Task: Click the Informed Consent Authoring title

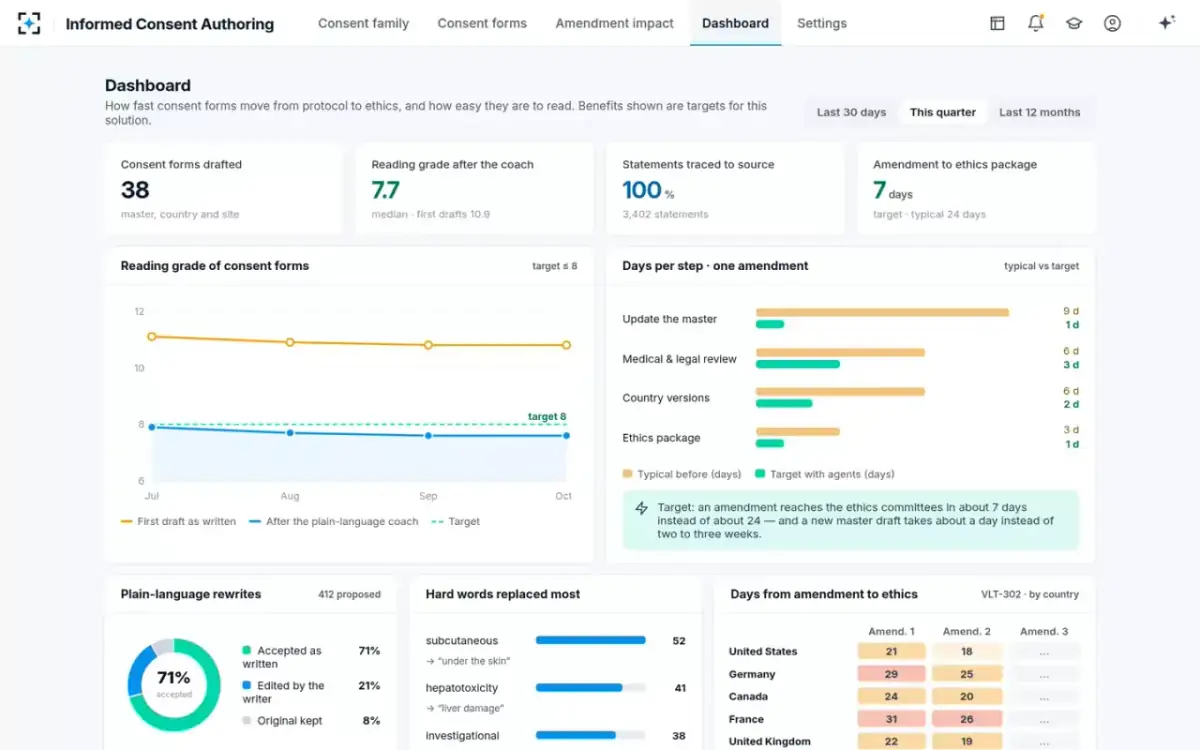Action: coord(169,23)
